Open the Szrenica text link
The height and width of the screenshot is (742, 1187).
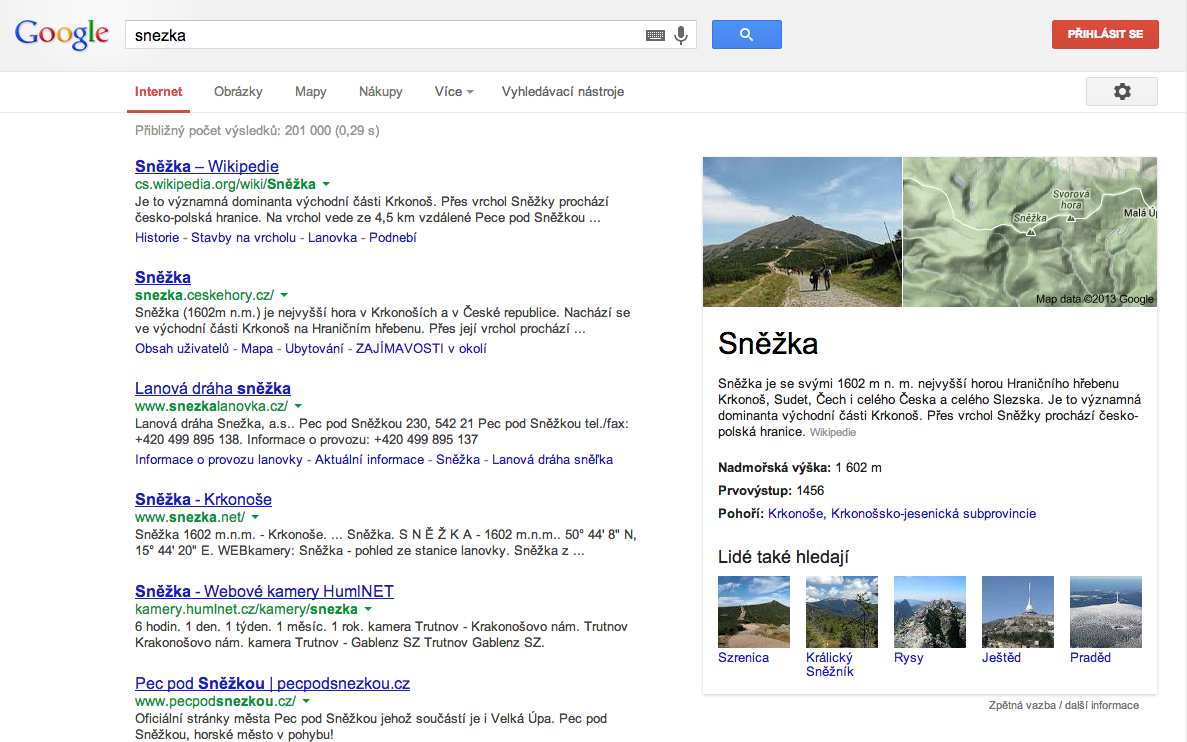[x=743, y=658]
